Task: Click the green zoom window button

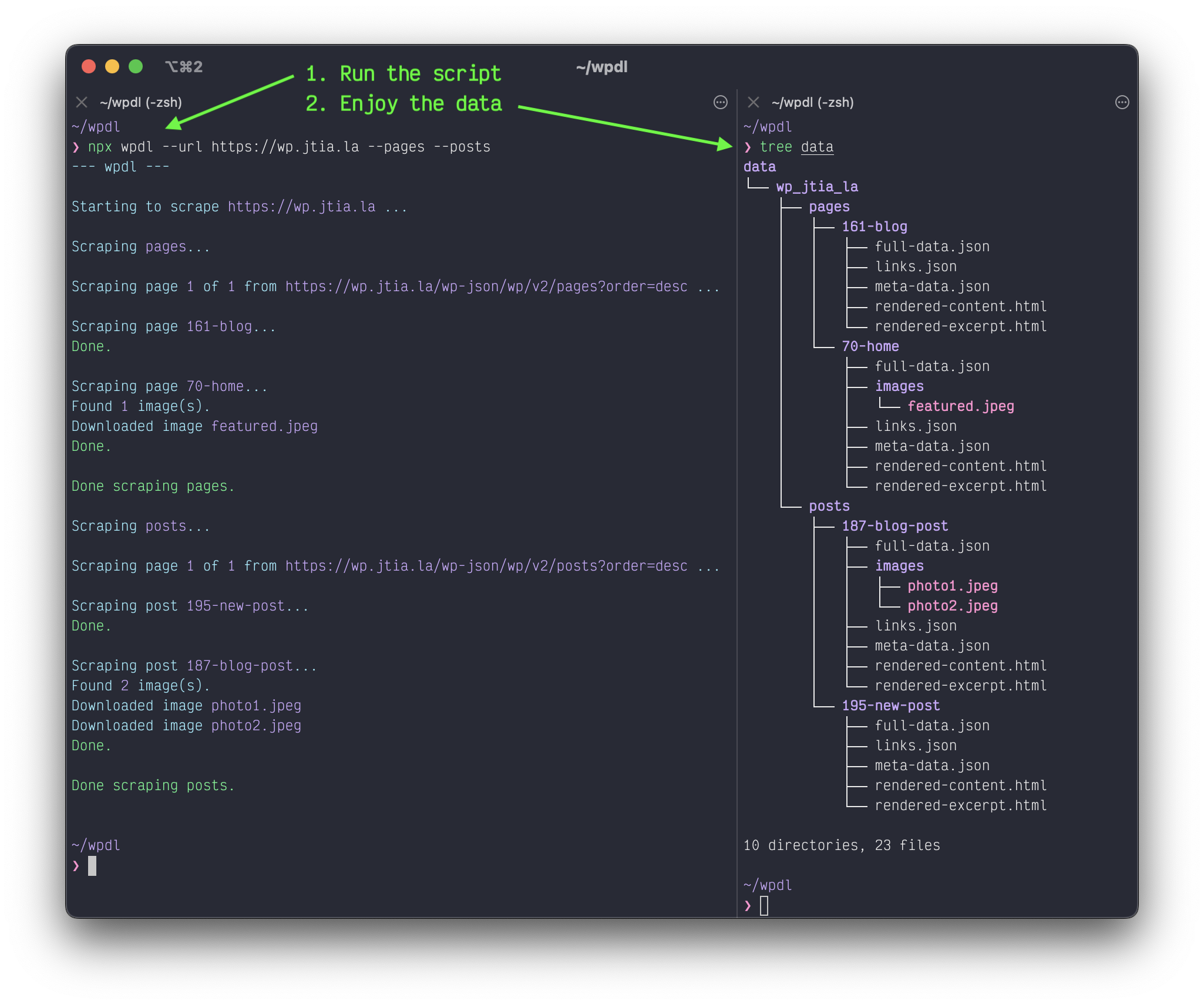Action: pos(136,67)
